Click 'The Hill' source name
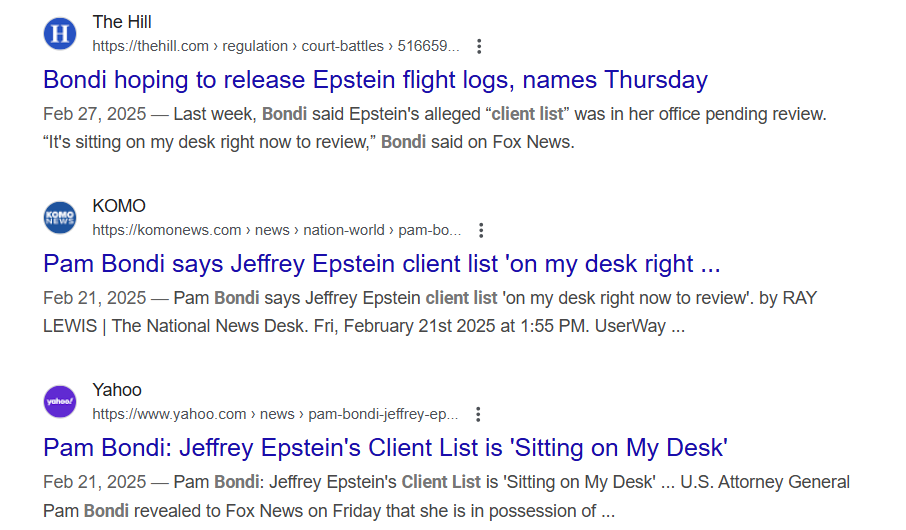This screenshot has width=906, height=530. [x=122, y=22]
